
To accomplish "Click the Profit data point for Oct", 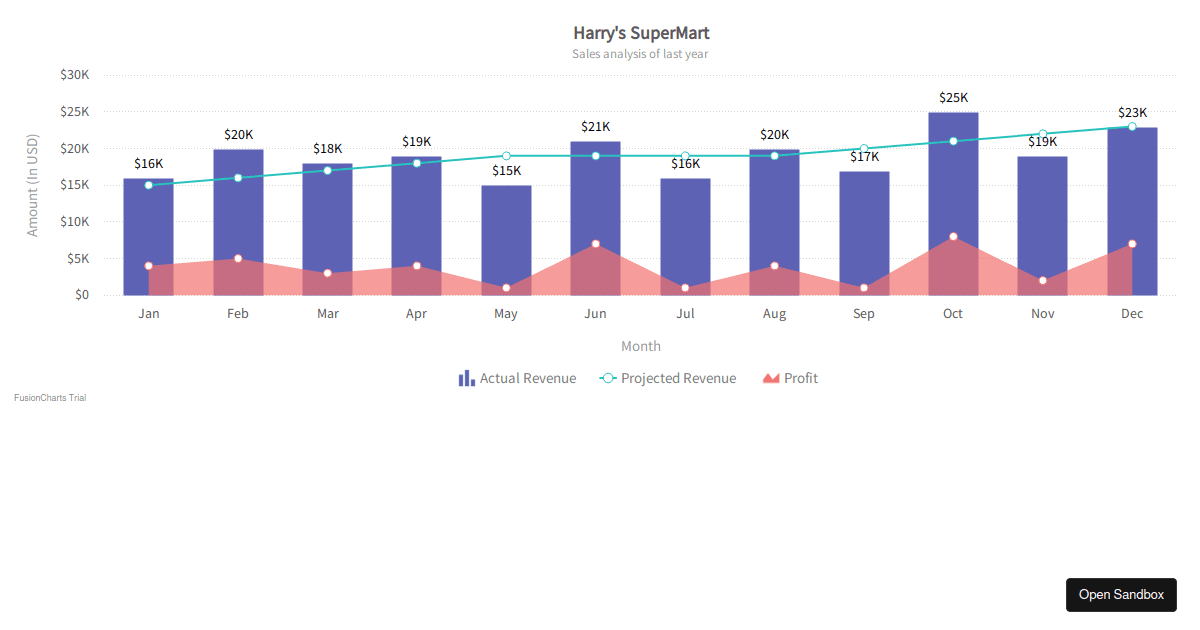I will point(953,237).
